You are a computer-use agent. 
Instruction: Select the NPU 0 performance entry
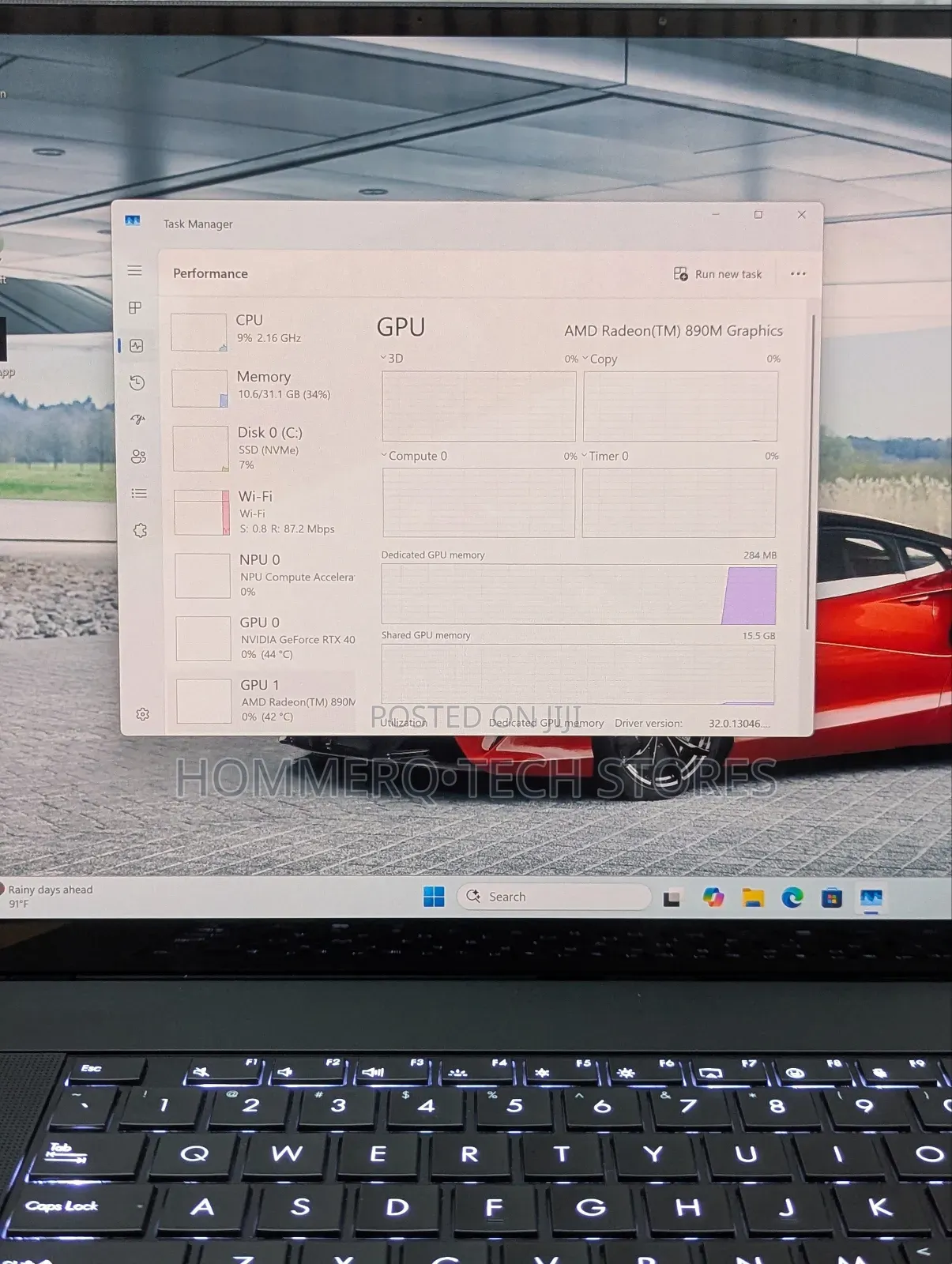(265, 574)
